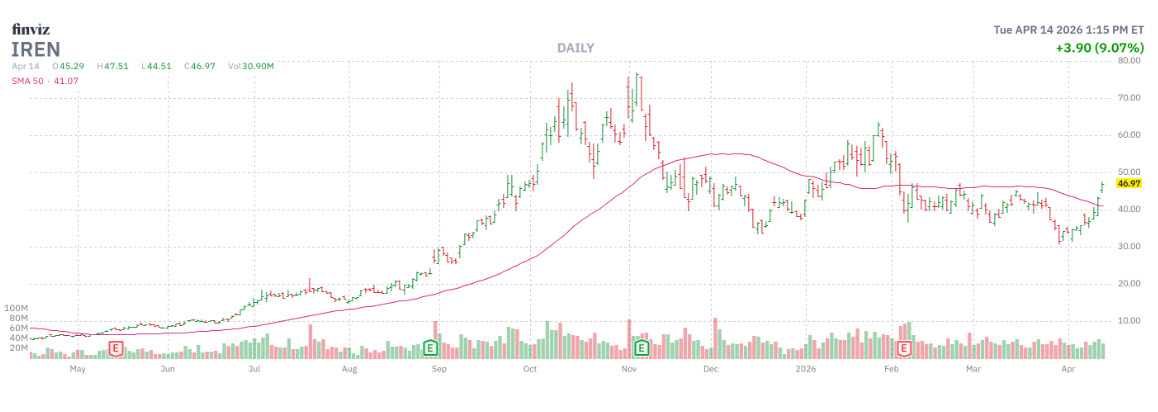Click the date and time stamp
1158x412 pixels.
[1069, 29]
